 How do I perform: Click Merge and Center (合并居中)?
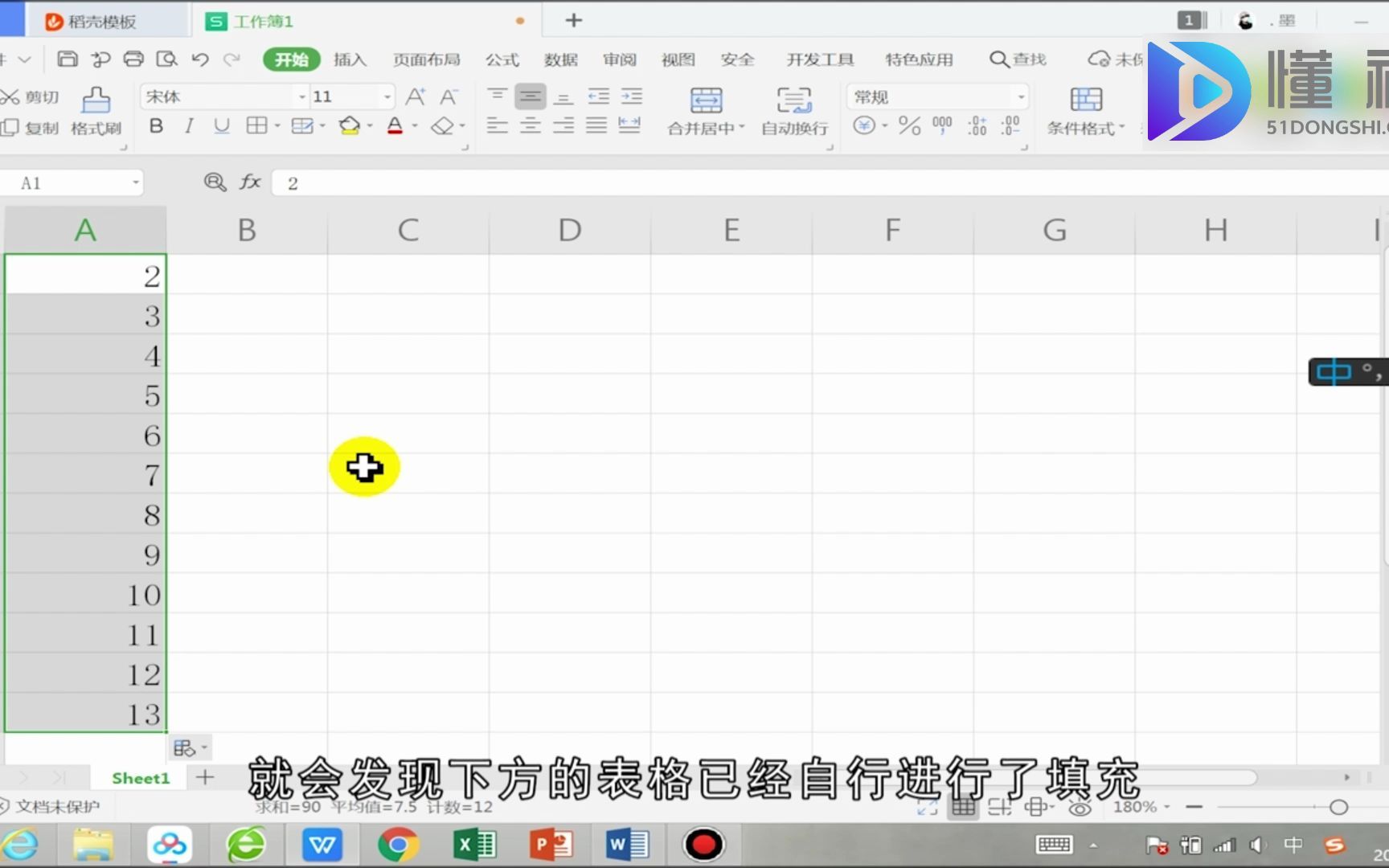point(706,112)
